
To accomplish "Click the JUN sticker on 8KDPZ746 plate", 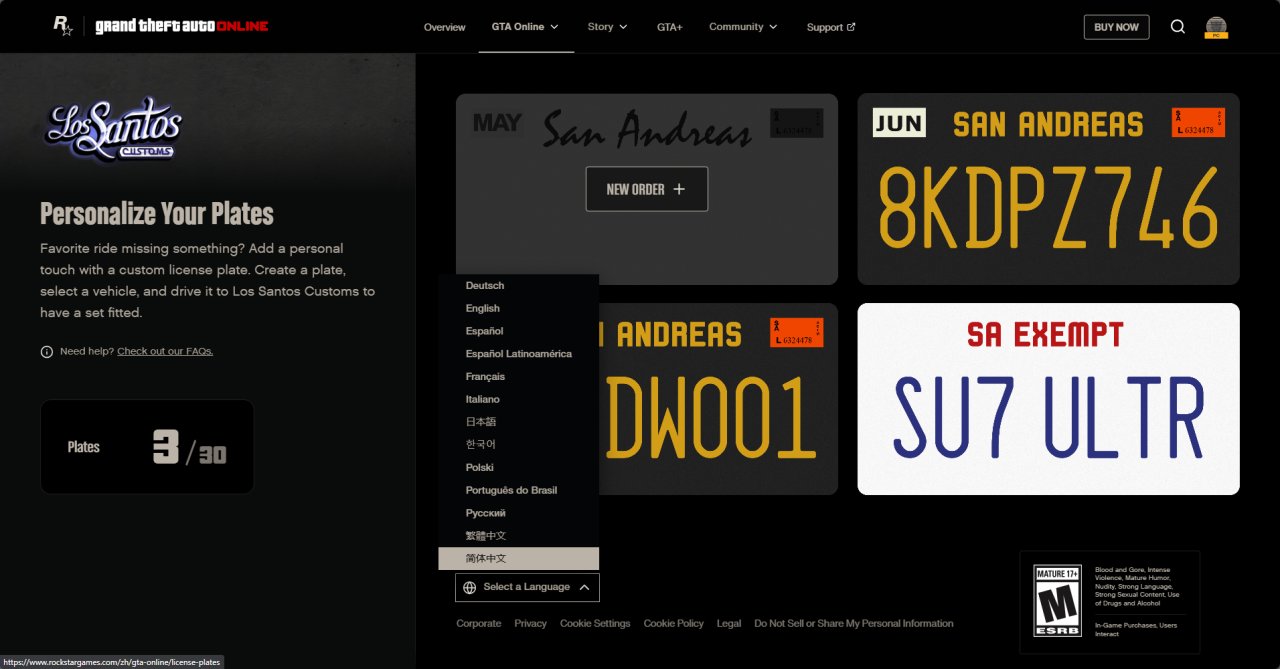I will (899, 123).
